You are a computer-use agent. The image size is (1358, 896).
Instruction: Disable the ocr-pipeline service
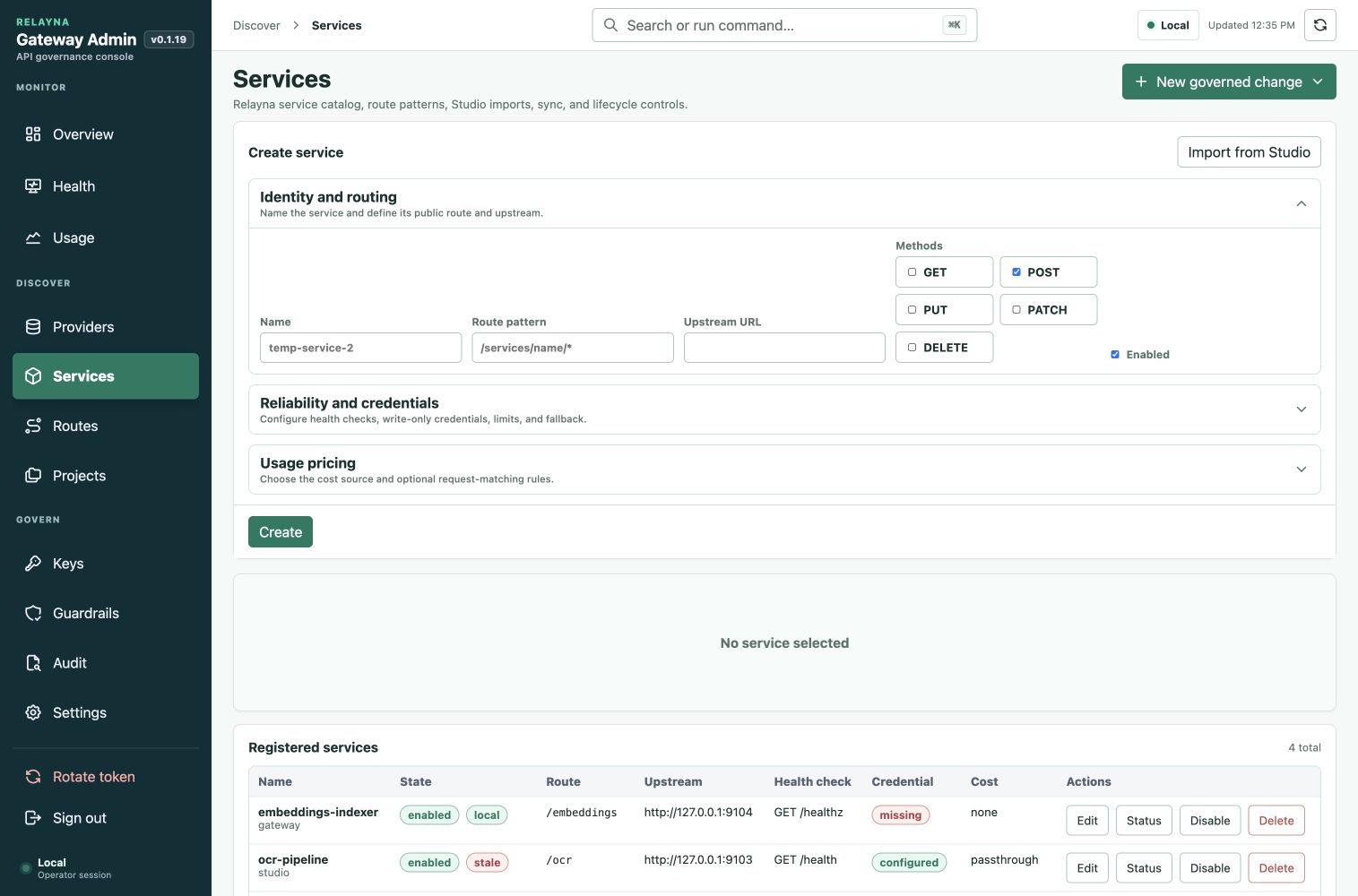[1210, 868]
